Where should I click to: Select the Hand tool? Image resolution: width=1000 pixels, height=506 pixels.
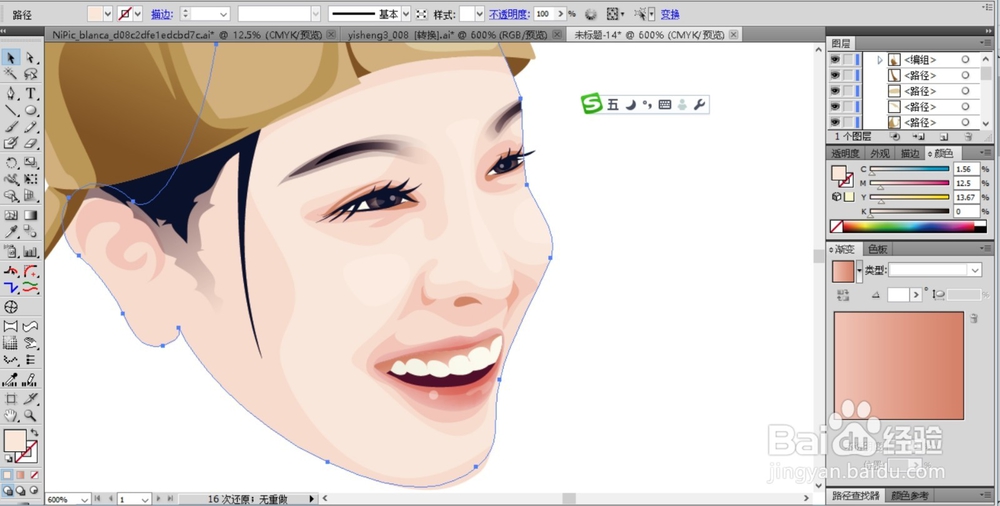coord(11,415)
